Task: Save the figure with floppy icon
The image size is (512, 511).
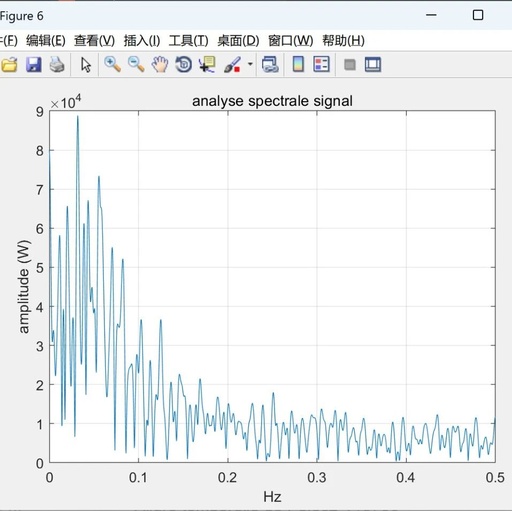Action: coord(33,64)
